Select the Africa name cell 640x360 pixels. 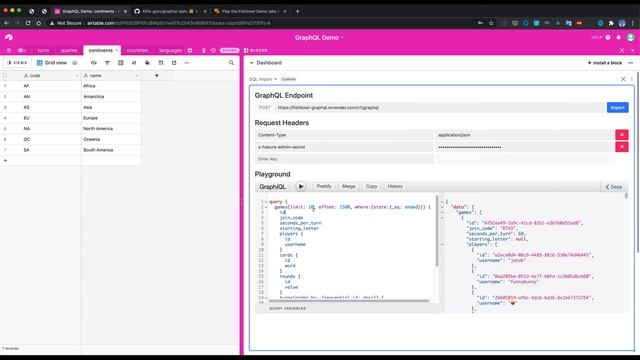point(111,86)
